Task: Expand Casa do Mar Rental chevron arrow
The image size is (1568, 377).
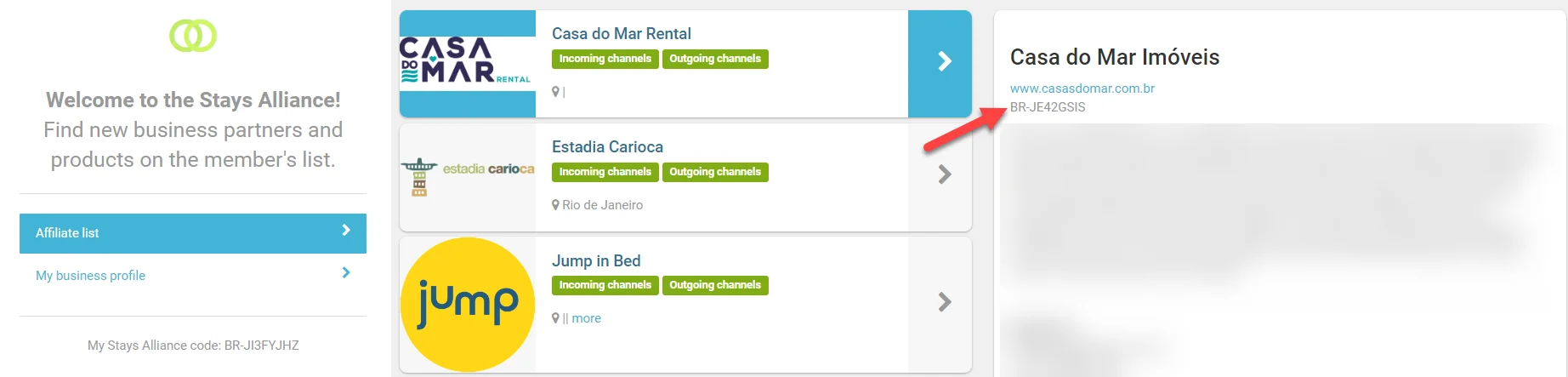Action: pos(944,61)
